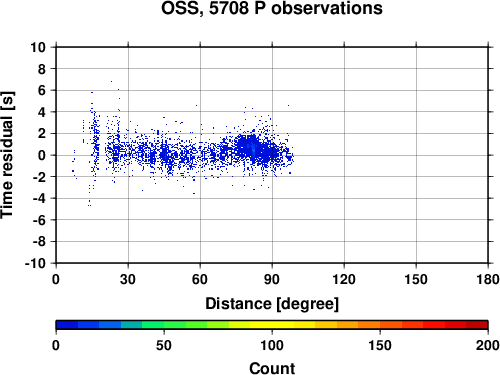Select the dark red colorbar end at 200
The height and width of the screenshot is (375, 500).
click(477, 325)
